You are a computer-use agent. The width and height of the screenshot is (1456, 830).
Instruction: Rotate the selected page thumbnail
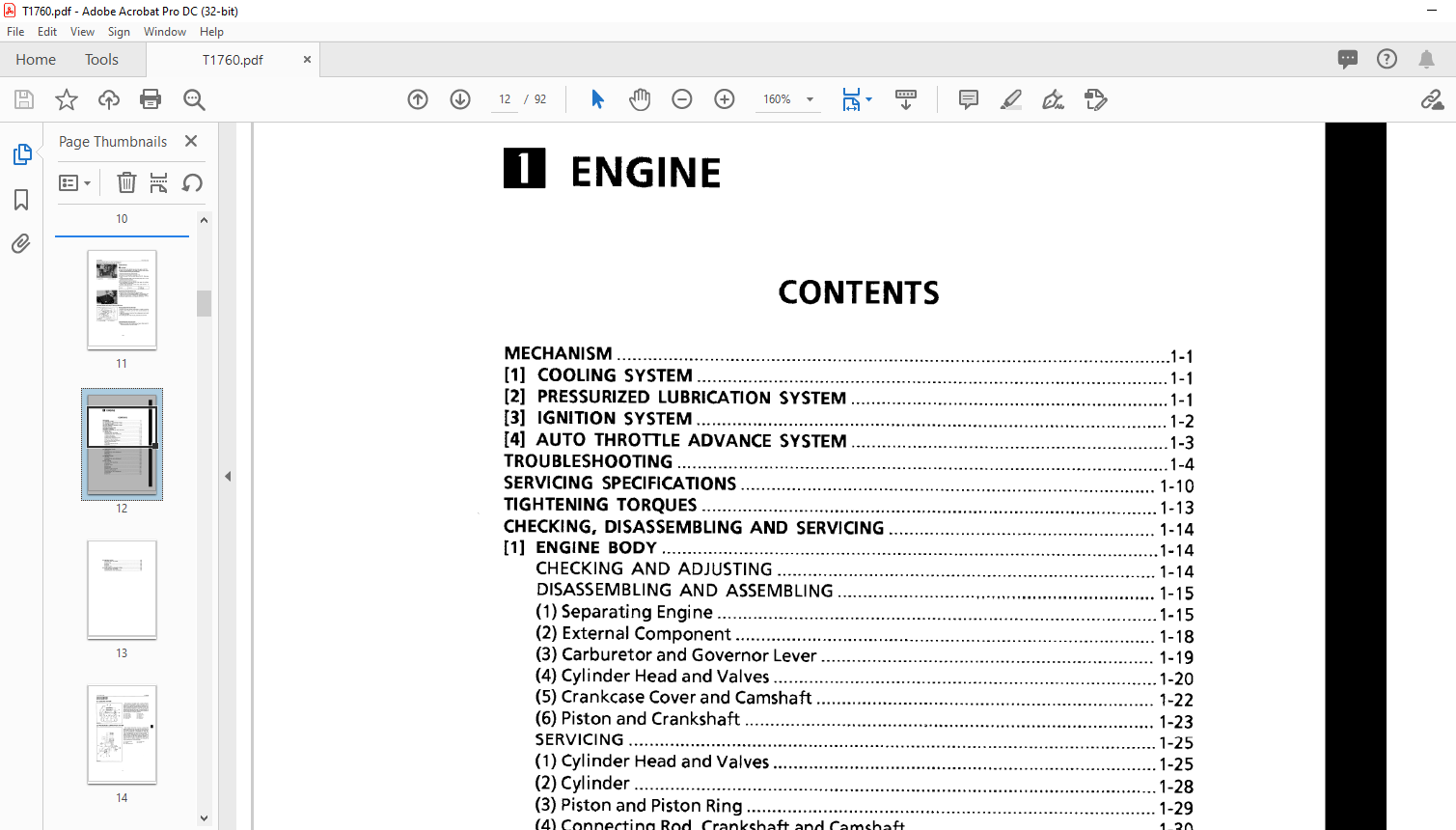click(192, 182)
